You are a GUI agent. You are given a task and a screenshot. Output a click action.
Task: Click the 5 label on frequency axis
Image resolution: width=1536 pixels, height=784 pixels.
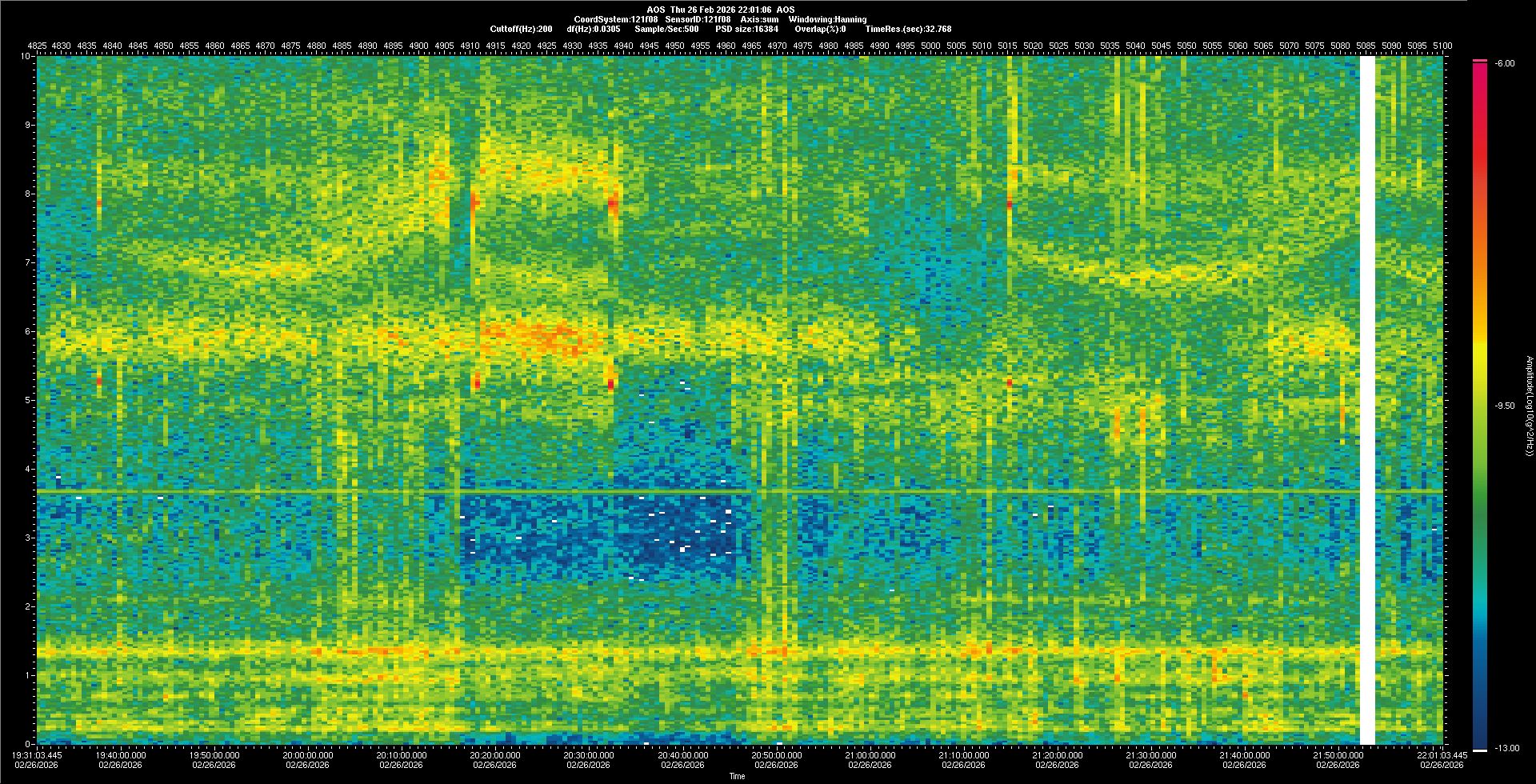pyautogui.click(x=29, y=400)
